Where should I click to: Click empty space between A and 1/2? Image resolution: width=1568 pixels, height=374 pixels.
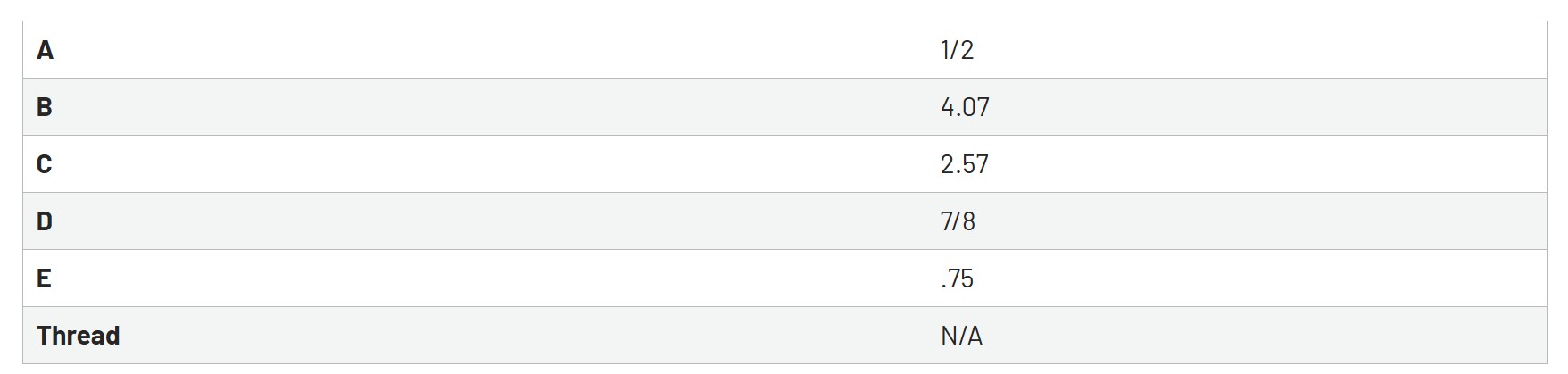[491, 50]
